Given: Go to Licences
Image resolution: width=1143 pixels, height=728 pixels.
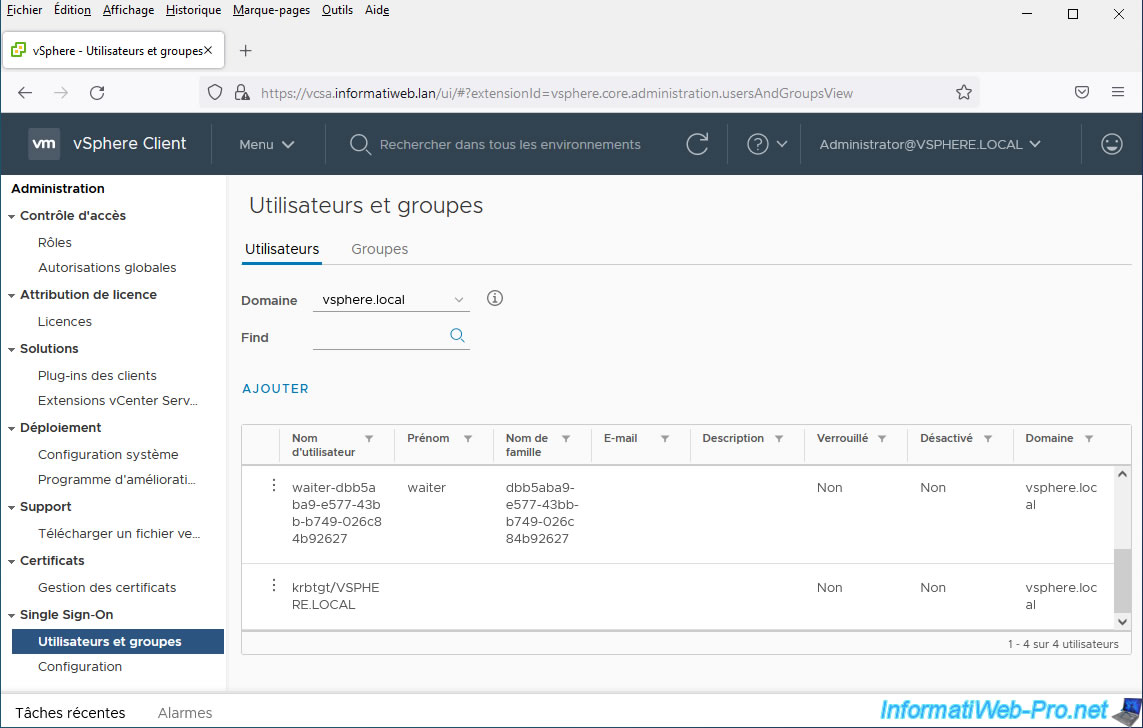Looking at the screenshot, I should tap(65, 321).
